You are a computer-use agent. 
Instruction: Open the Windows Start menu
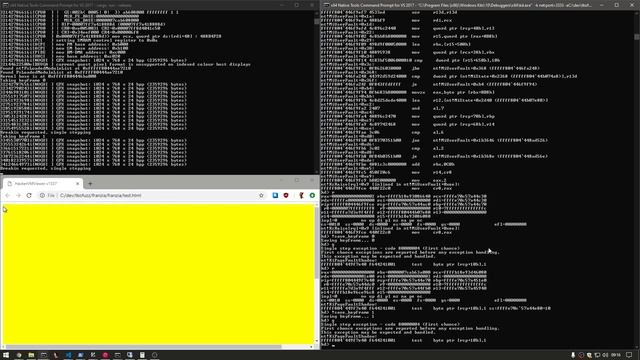pos(6,355)
